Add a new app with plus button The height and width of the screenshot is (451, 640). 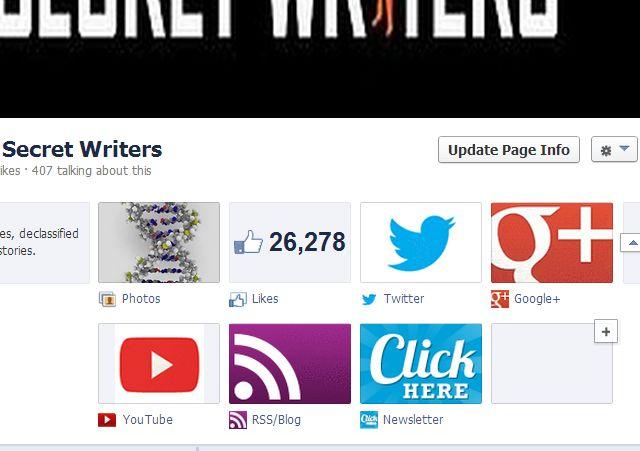point(606,331)
